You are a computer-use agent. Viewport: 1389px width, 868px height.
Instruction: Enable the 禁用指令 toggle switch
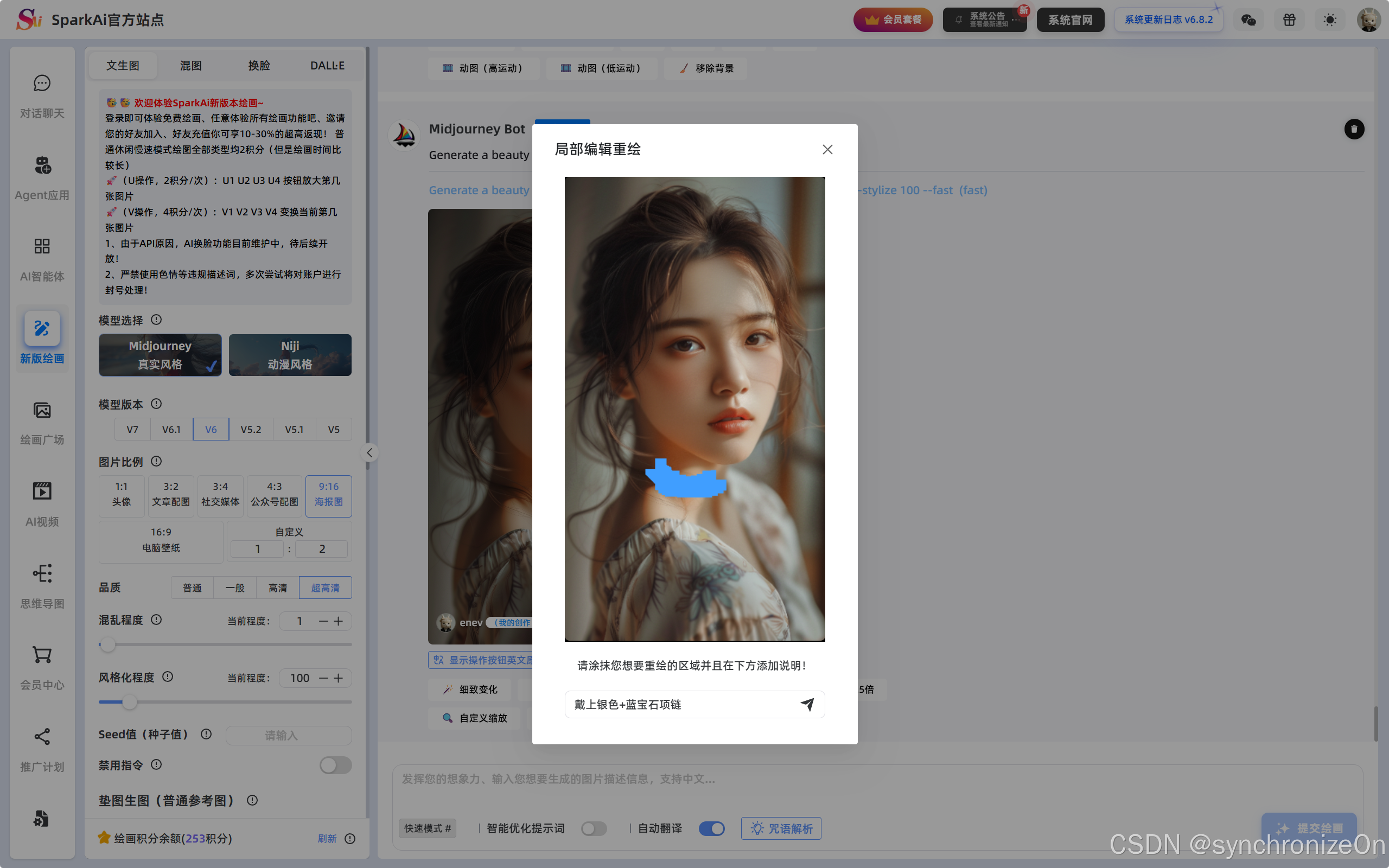335,765
